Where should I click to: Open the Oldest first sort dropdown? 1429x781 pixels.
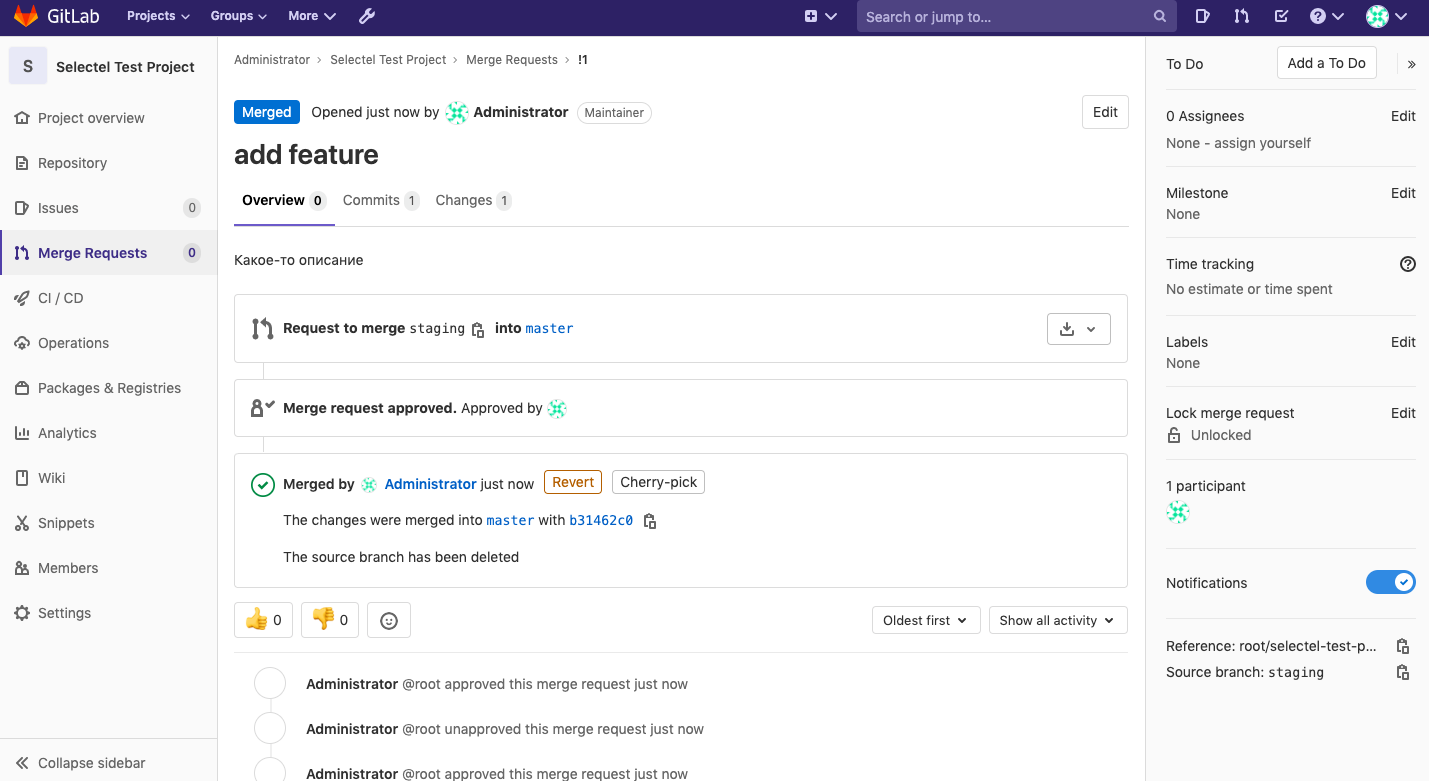click(926, 620)
